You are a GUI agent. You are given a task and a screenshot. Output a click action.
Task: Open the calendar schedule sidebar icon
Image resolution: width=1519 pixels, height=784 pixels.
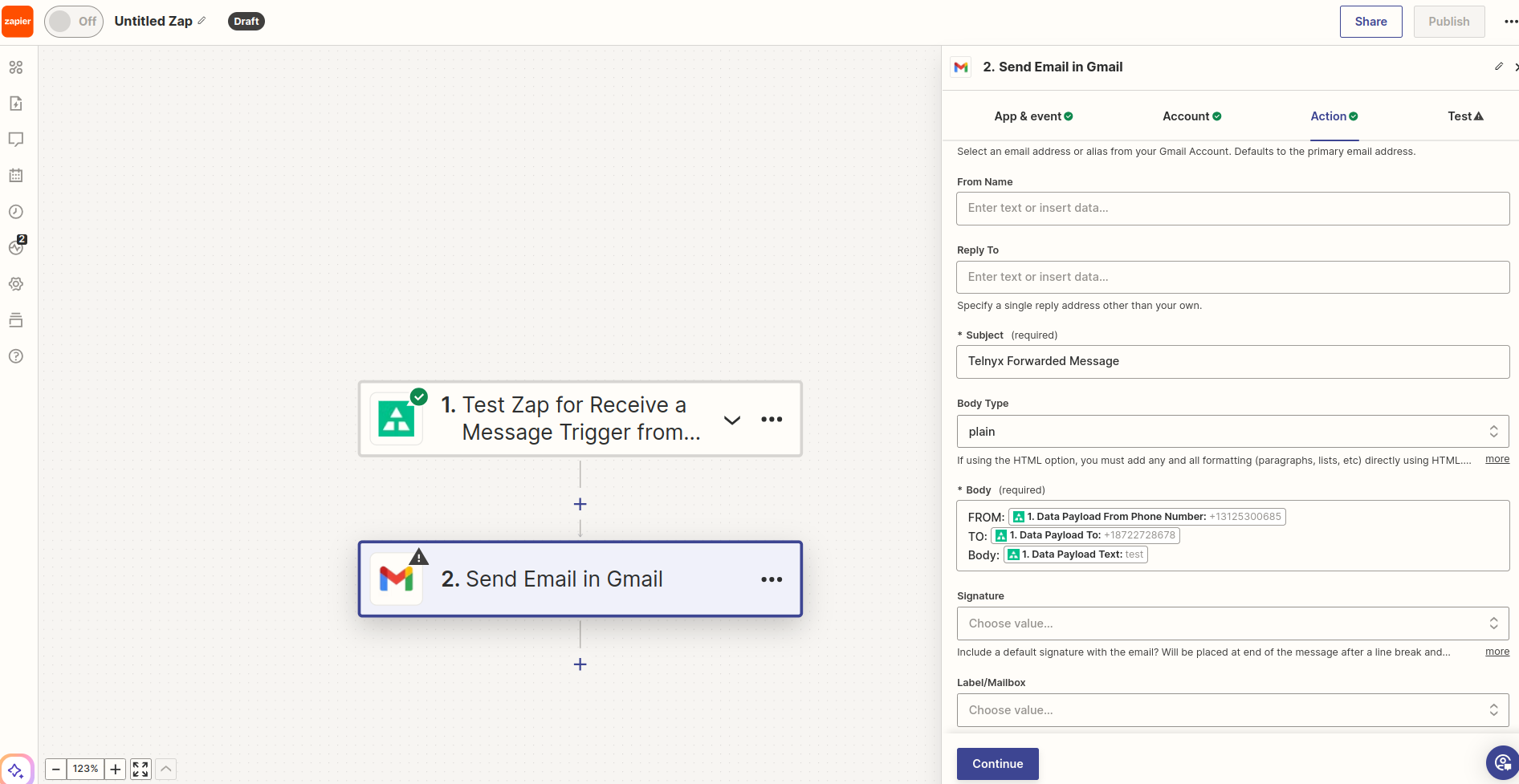coord(16,176)
